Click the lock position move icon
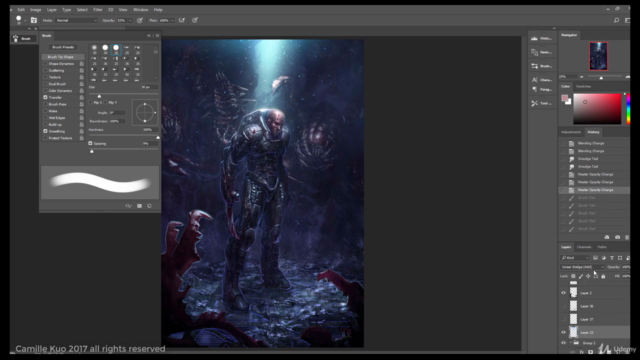 coord(588,276)
